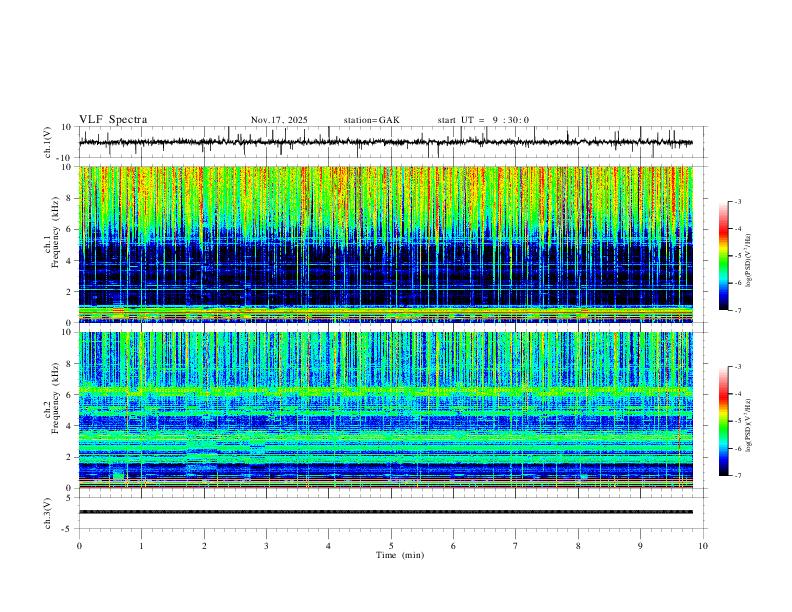This screenshot has width=792, height=612.
Task: Click the ch.2 spectrogram color scale bar
Action: tap(723, 421)
